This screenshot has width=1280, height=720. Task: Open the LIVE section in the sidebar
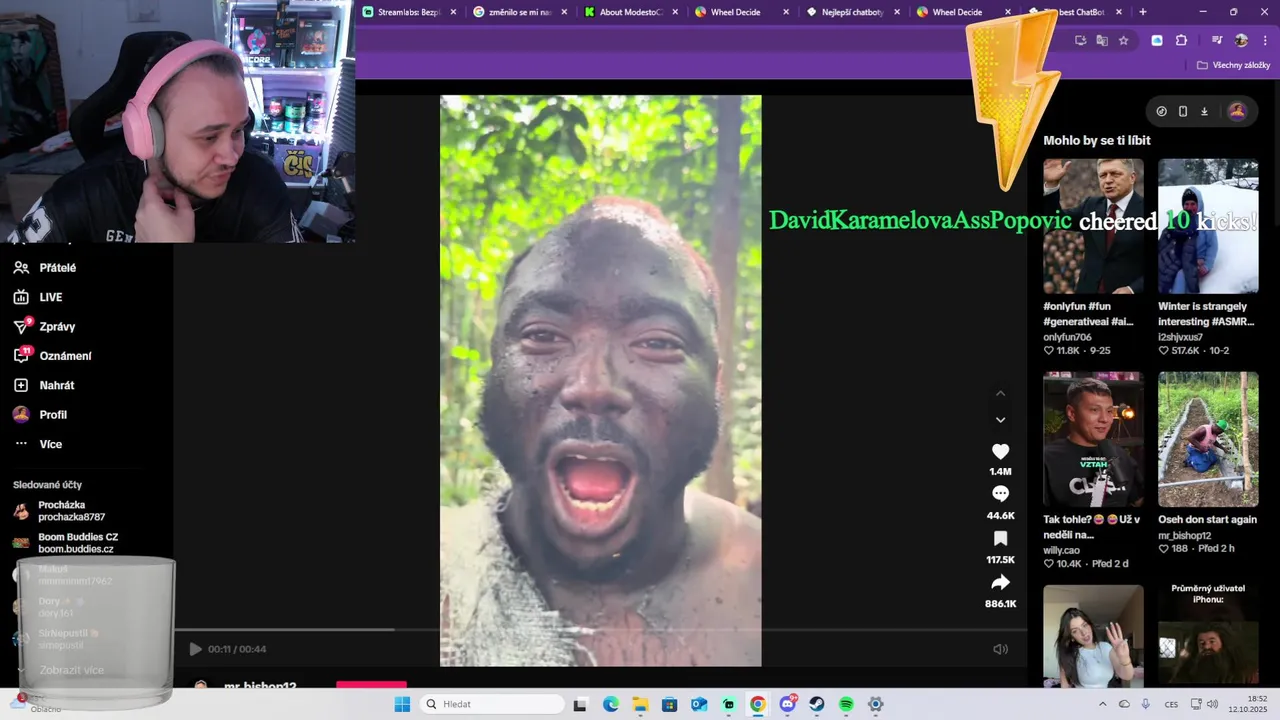[x=38, y=297]
